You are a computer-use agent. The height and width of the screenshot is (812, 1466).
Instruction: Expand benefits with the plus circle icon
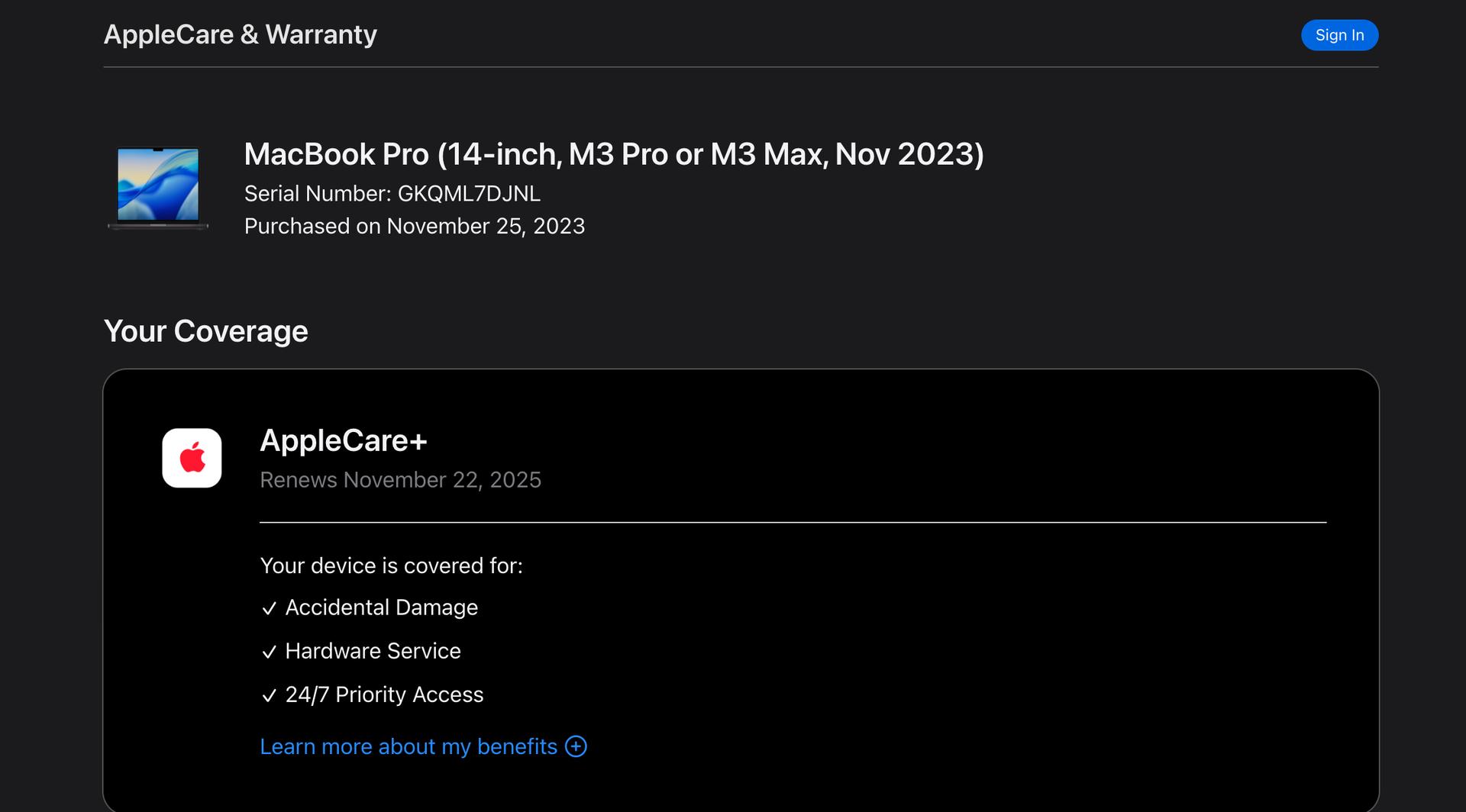[576, 746]
